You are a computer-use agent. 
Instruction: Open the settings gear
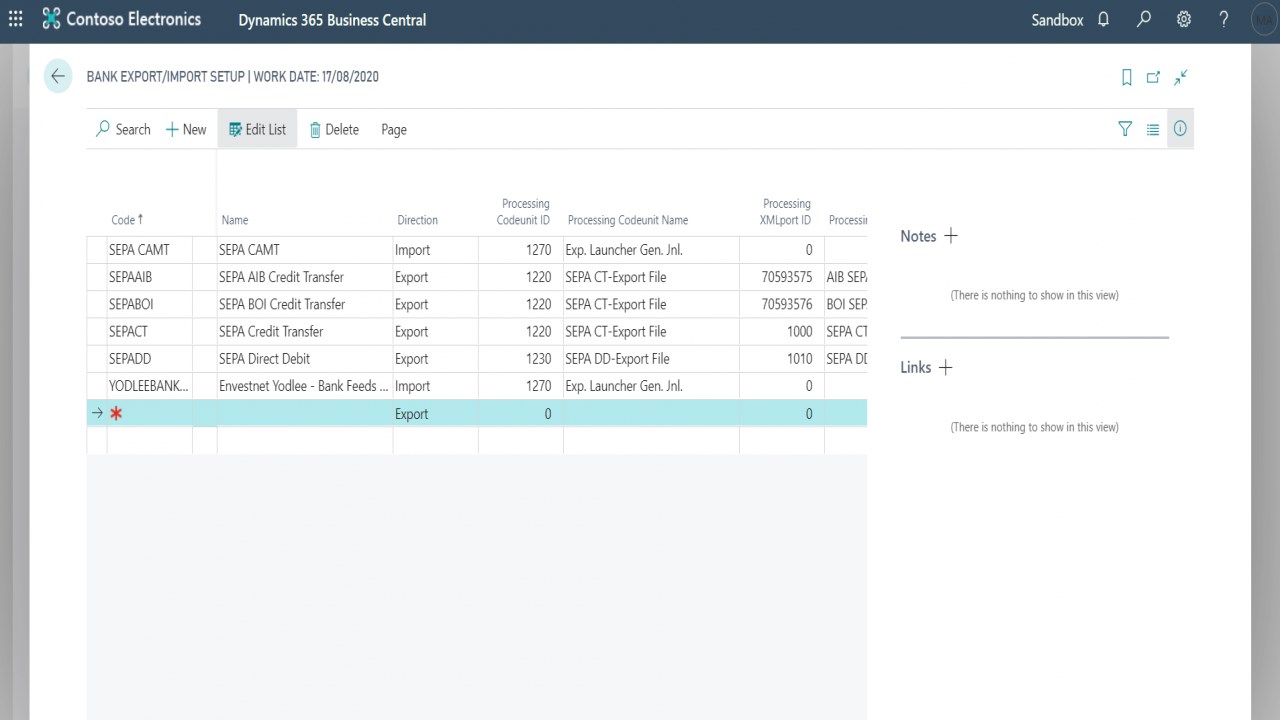[1184, 19]
